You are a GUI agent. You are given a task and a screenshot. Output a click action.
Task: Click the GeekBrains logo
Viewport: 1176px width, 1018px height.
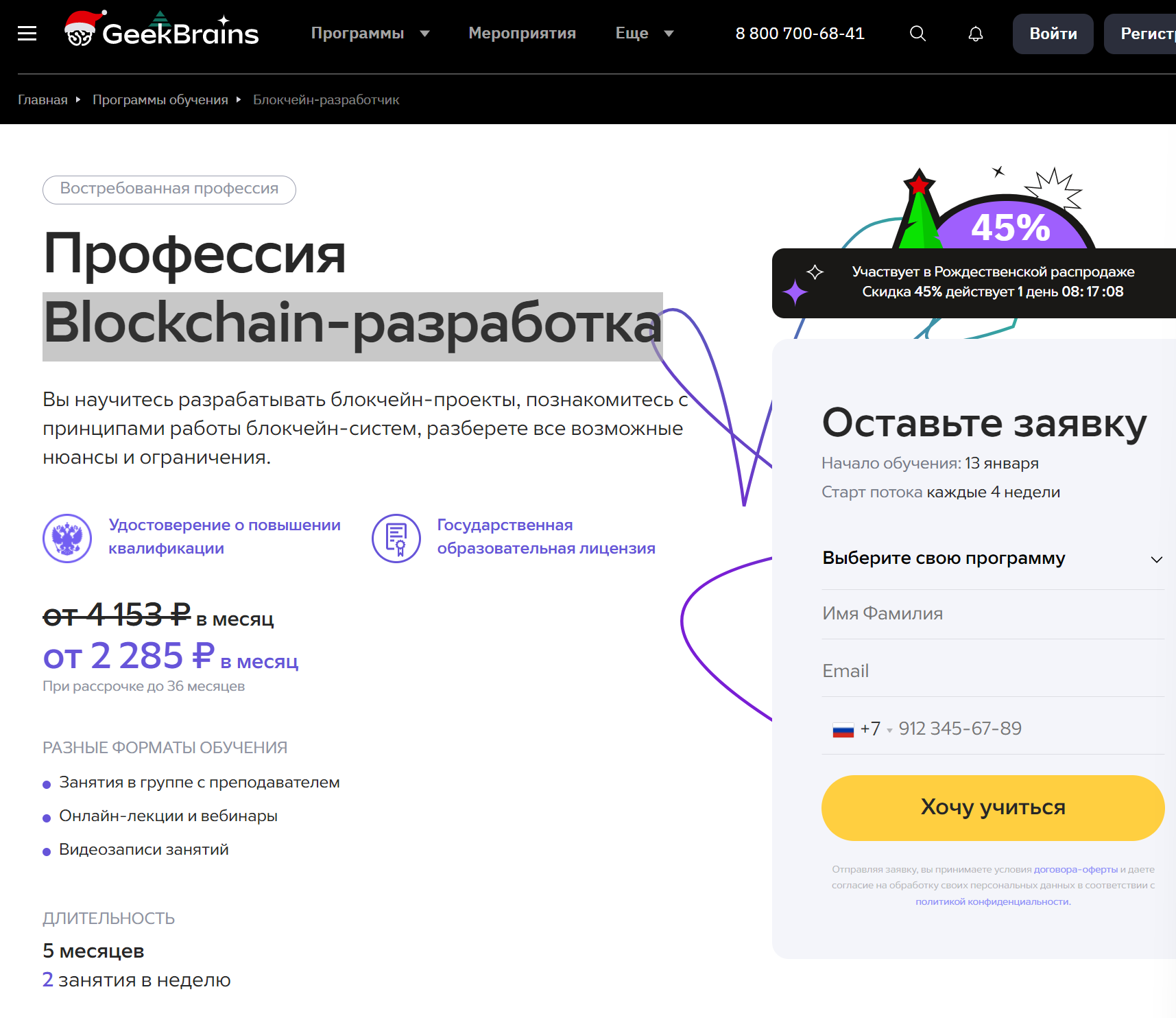(162, 31)
